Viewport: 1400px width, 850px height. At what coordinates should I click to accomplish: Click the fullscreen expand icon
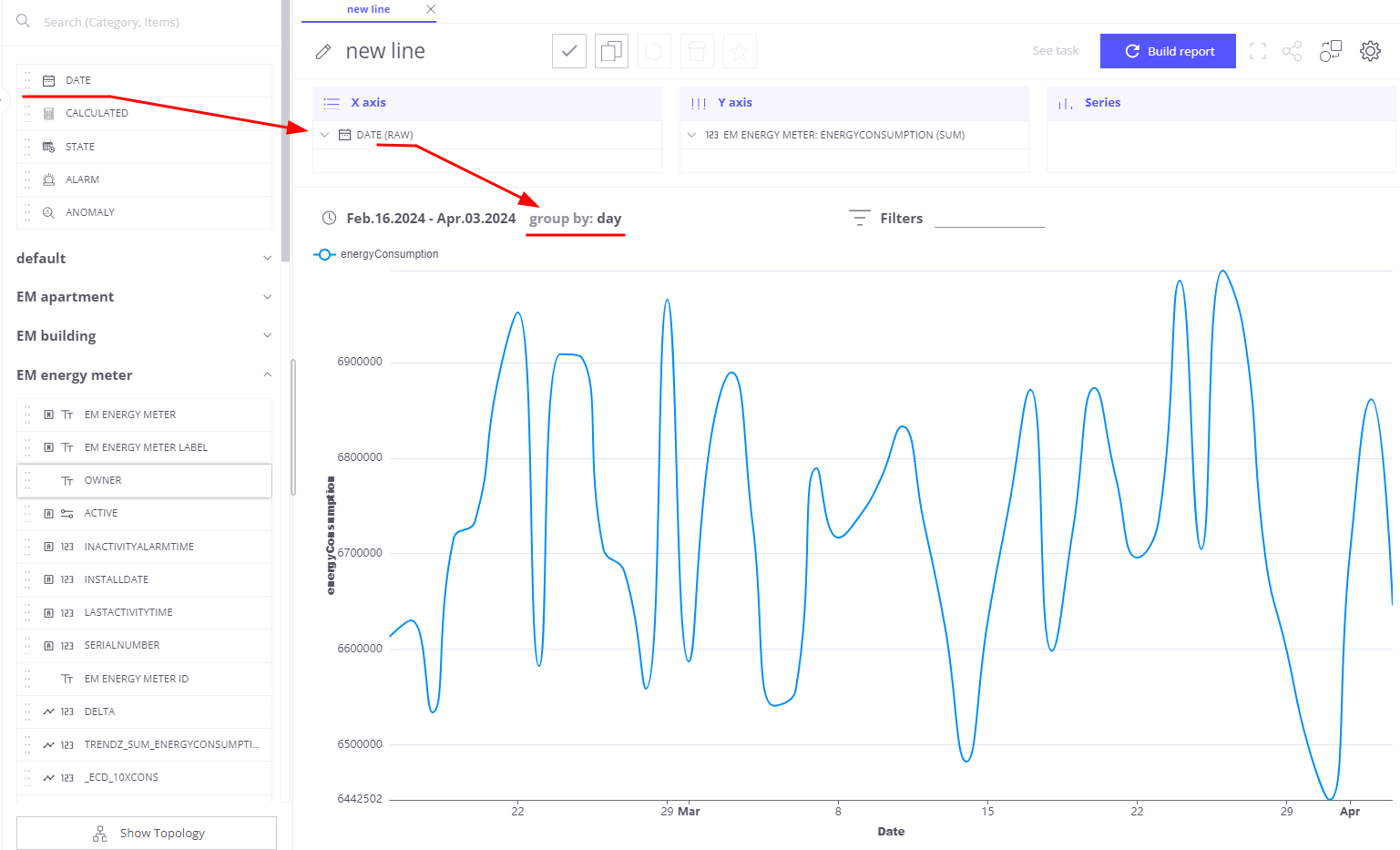point(1258,51)
